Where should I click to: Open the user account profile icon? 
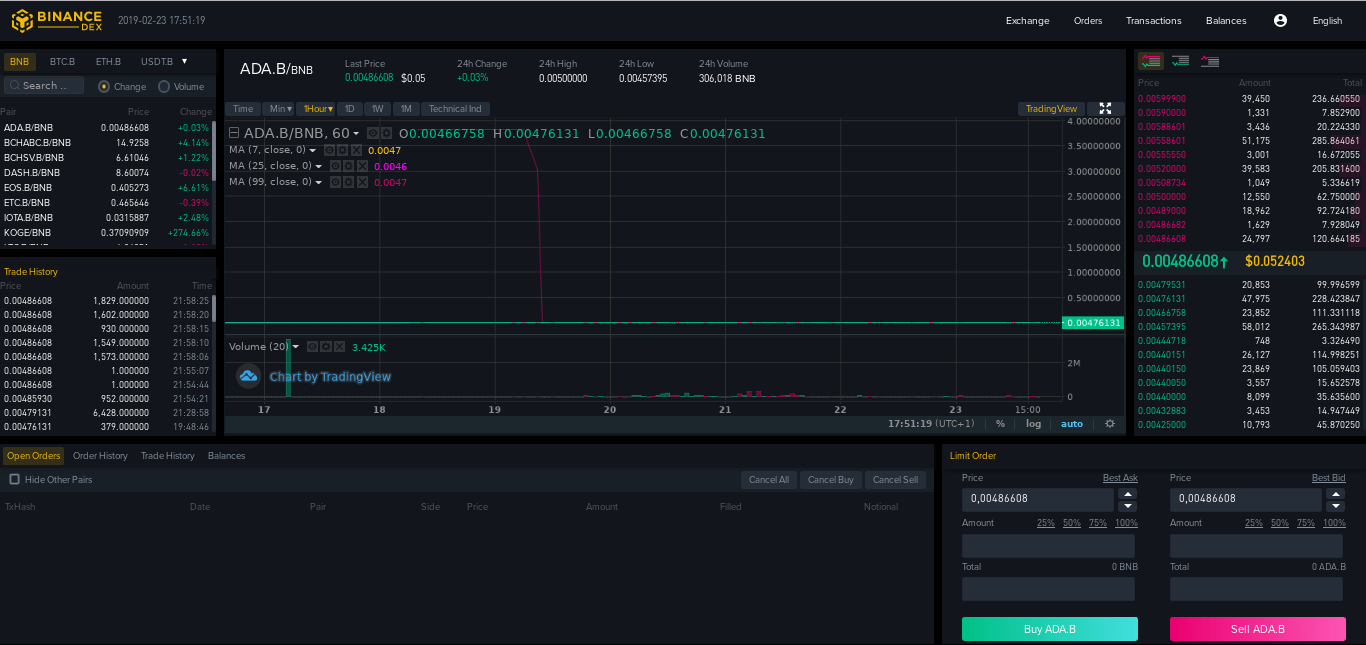click(1280, 20)
